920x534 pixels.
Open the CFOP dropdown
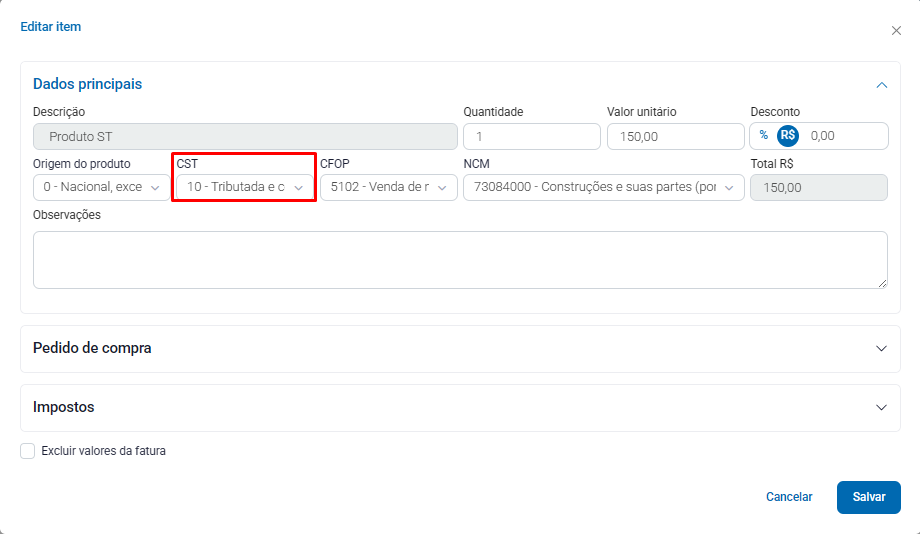click(x=388, y=187)
